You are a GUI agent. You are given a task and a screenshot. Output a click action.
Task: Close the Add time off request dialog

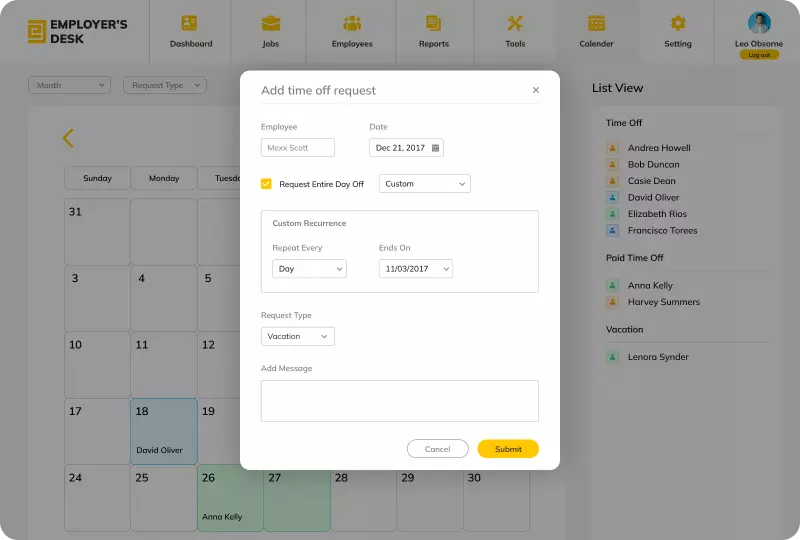(x=535, y=90)
